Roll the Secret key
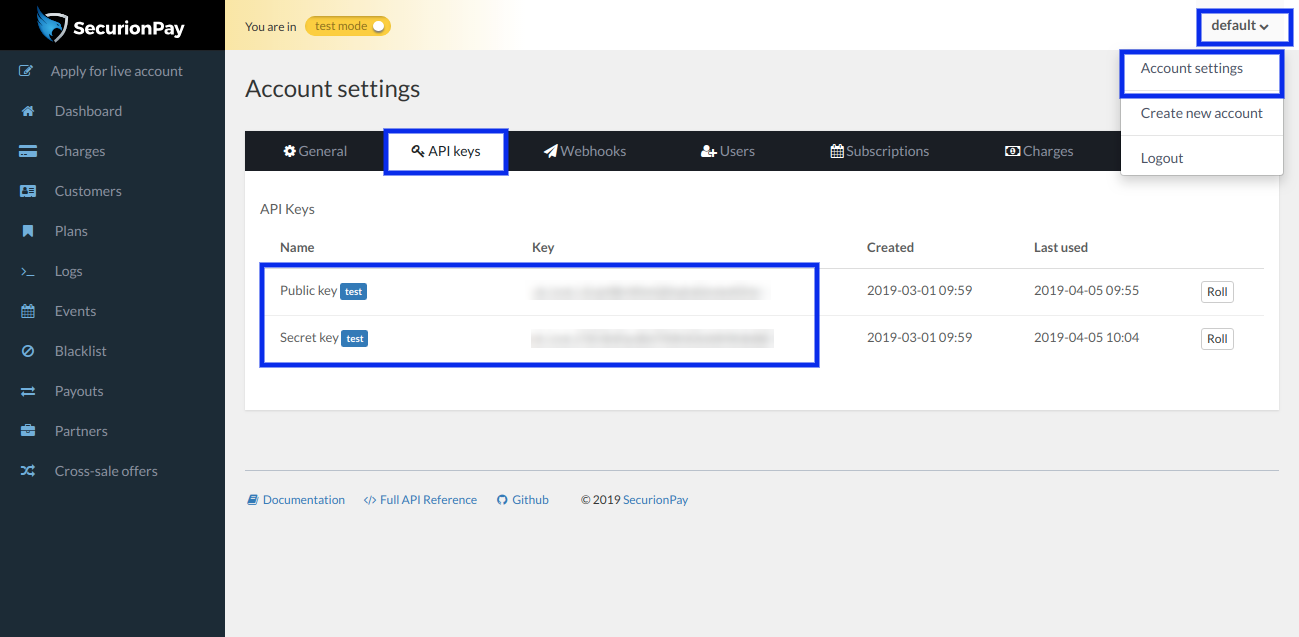The image size is (1299, 637). tap(1217, 339)
